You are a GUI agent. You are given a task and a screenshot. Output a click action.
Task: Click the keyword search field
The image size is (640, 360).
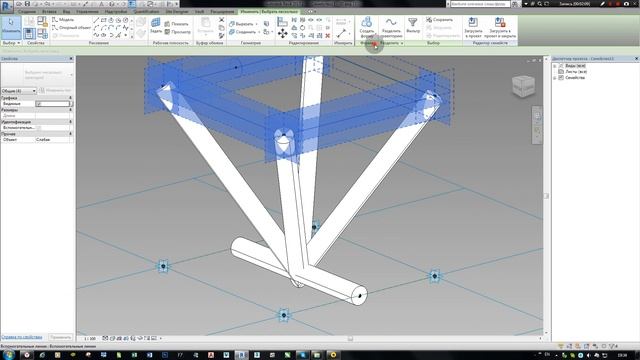480,4
